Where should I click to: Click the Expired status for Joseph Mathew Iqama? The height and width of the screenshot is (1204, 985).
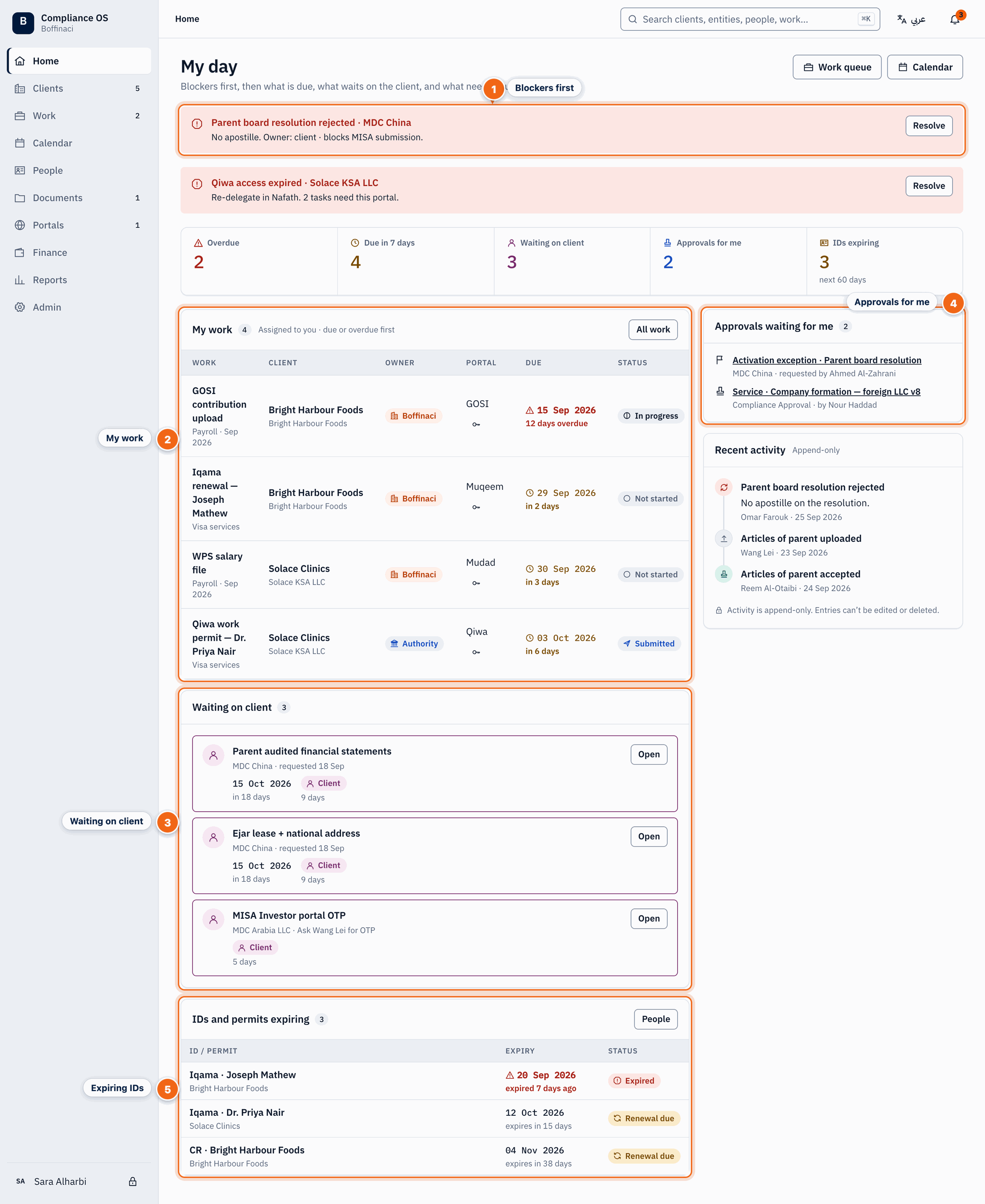point(635,1081)
